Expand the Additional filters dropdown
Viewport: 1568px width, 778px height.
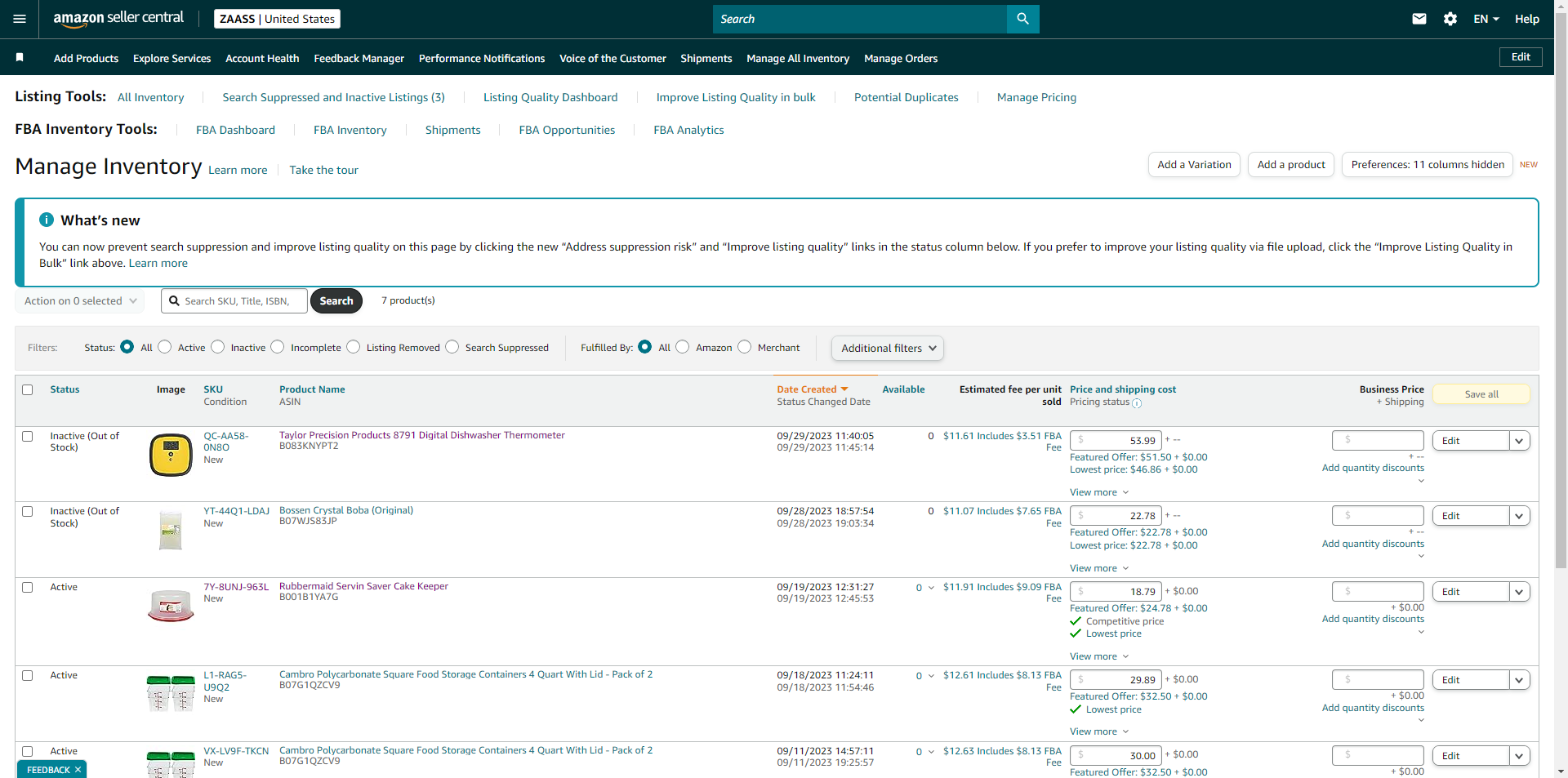coord(888,349)
